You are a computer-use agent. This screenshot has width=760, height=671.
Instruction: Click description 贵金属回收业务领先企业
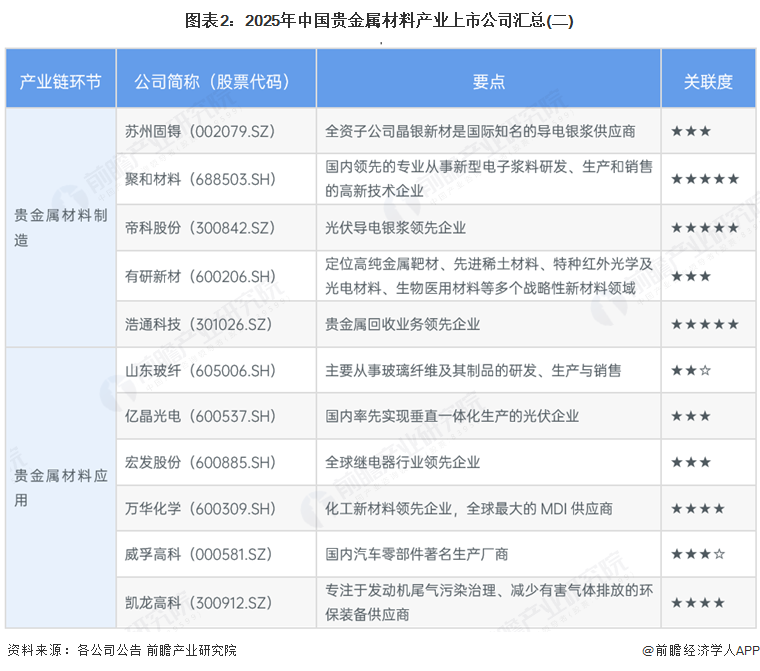(x=402, y=324)
